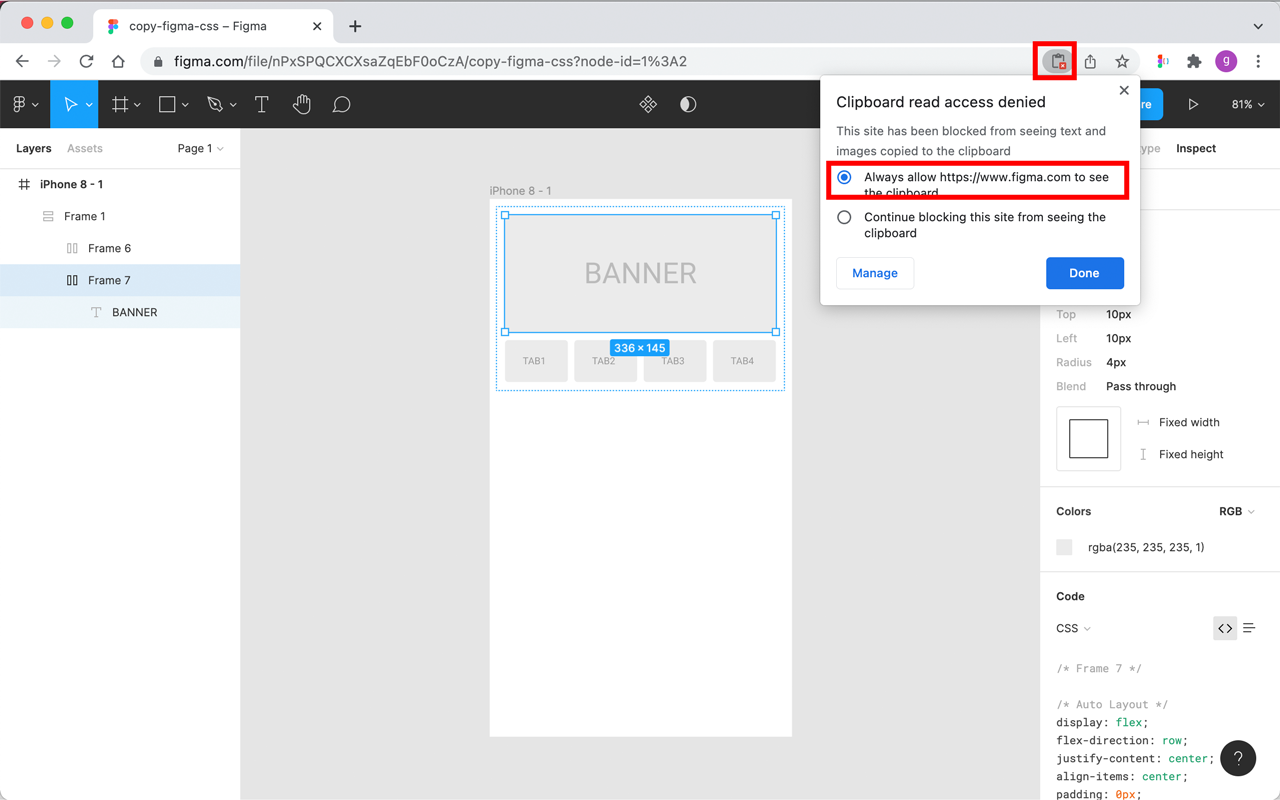
Task: Switch to the Layers tab
Action: (x=33, y=148)
